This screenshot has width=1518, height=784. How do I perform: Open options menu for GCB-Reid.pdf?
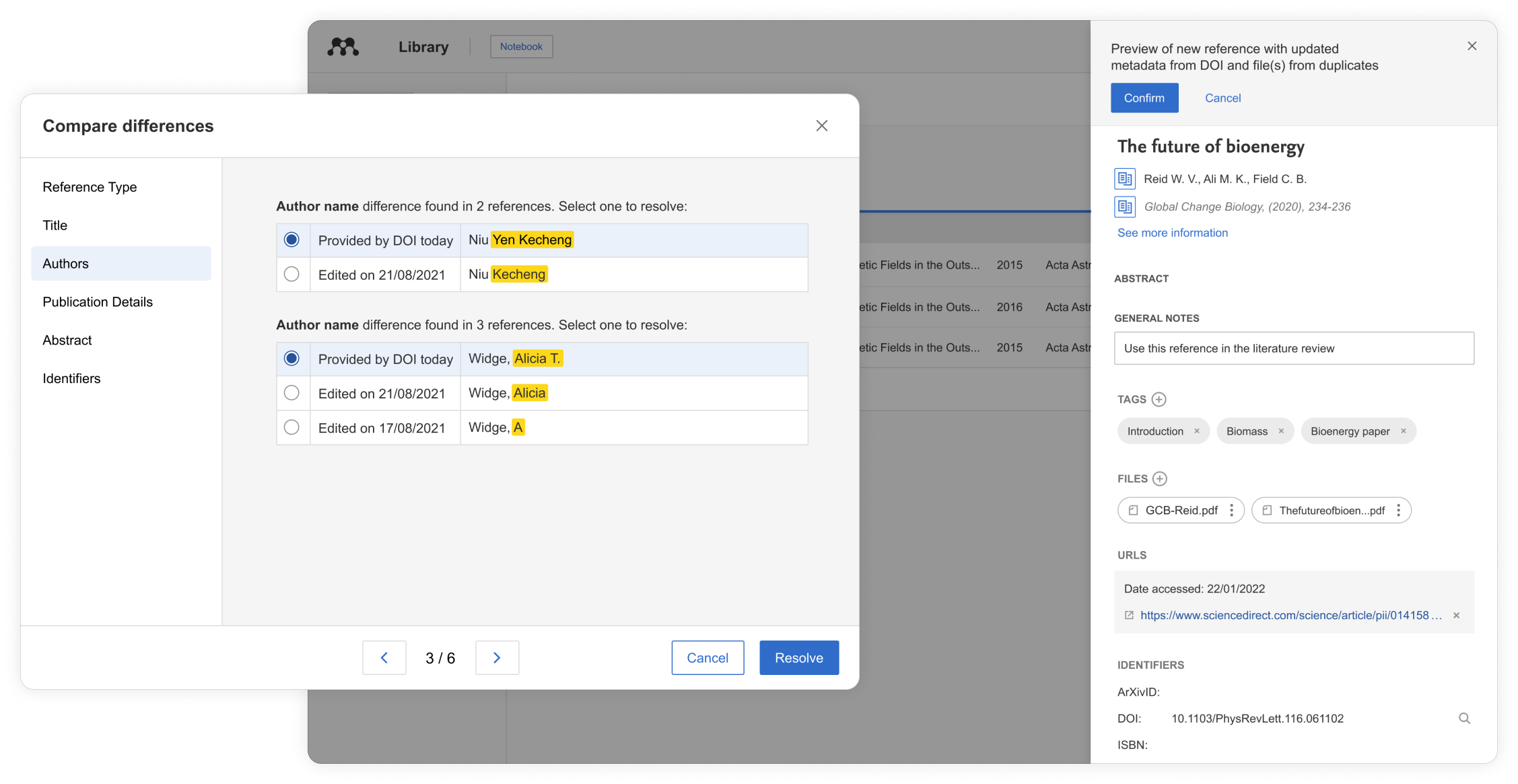point(1231,510)
